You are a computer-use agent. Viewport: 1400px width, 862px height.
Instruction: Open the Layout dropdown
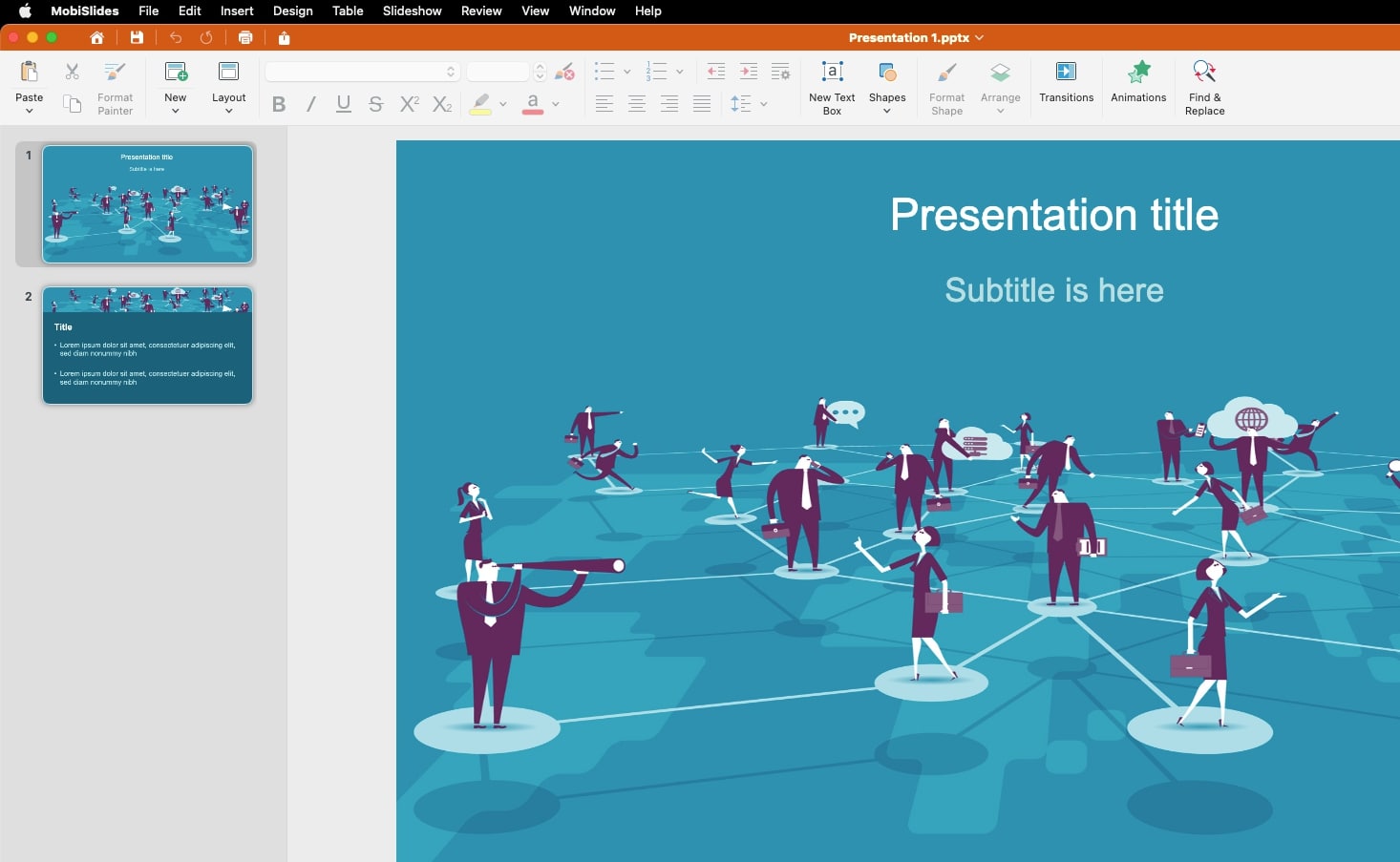[x=229, y=87]
